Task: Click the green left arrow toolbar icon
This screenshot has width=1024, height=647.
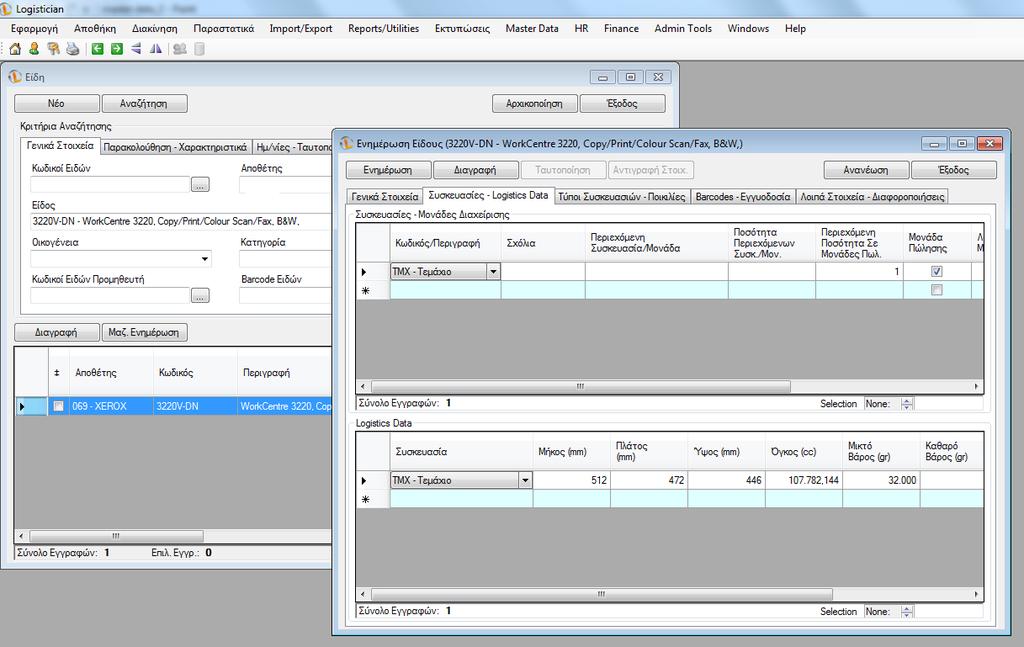Action: 97,49
